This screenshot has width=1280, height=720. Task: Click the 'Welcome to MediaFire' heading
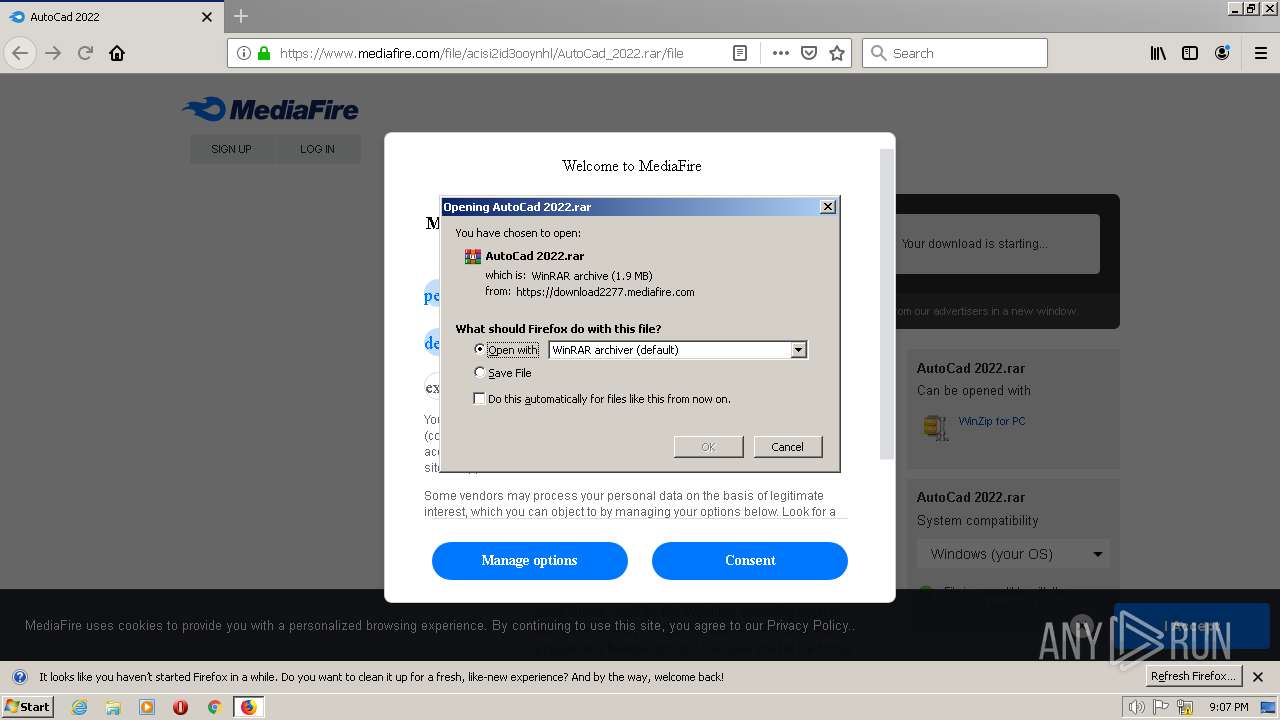click(x=632, y=166)
